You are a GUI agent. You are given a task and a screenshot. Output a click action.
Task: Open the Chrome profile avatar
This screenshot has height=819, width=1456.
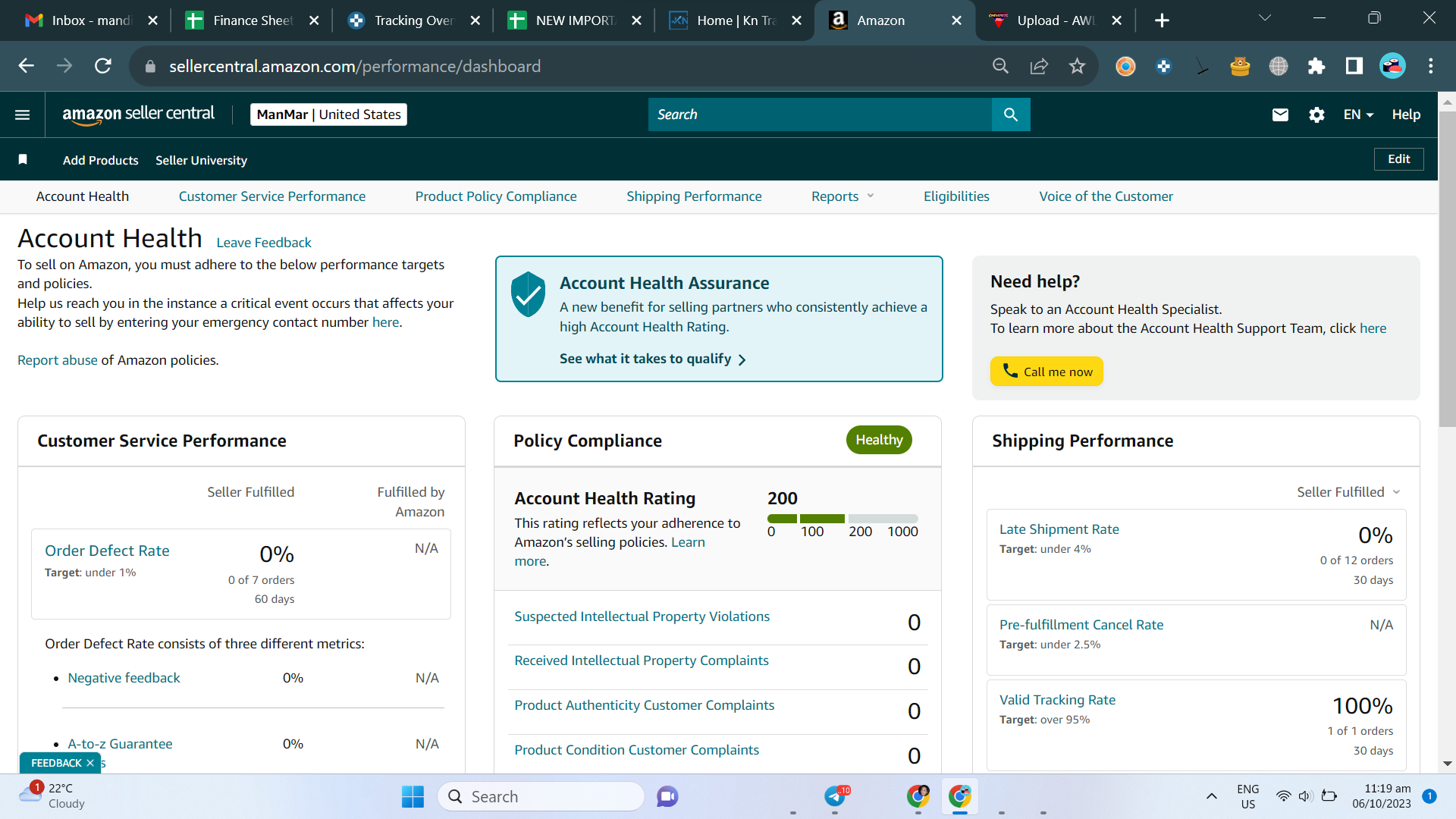tap(1392, 66)
